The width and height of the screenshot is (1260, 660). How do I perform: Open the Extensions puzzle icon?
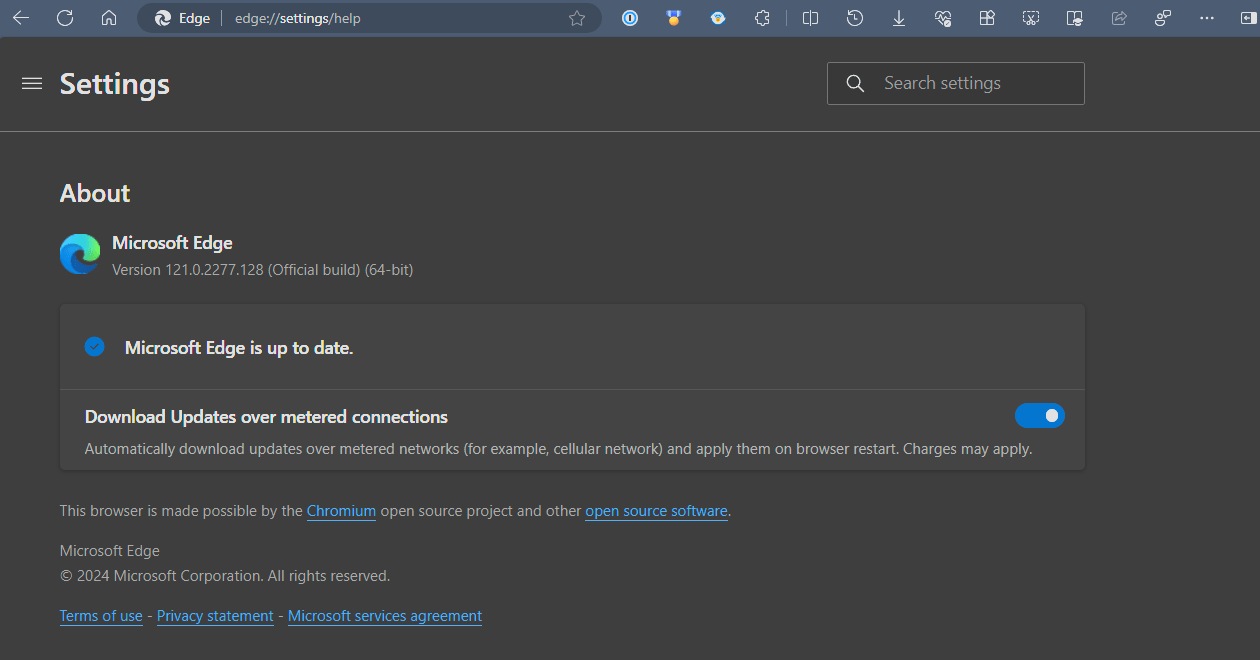[x=762, y=18]
